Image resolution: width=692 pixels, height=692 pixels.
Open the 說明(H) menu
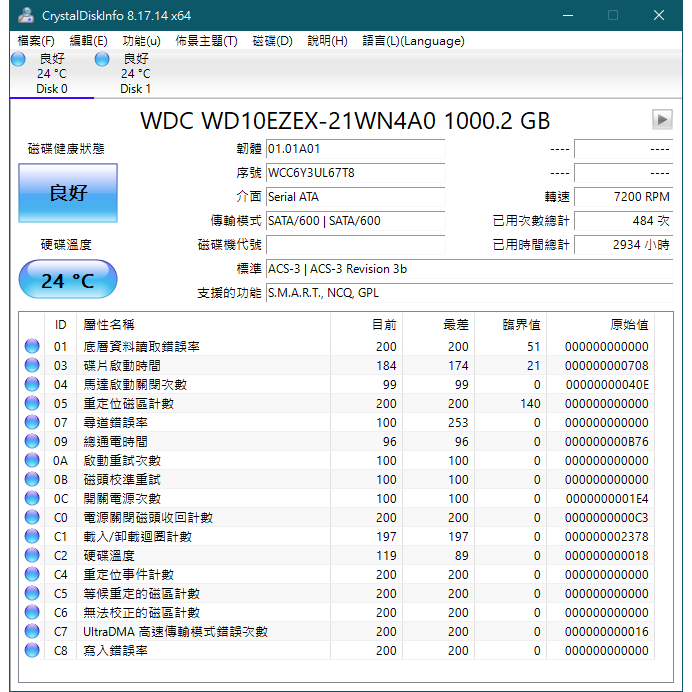pyautogui.click(x=327, y=41)
